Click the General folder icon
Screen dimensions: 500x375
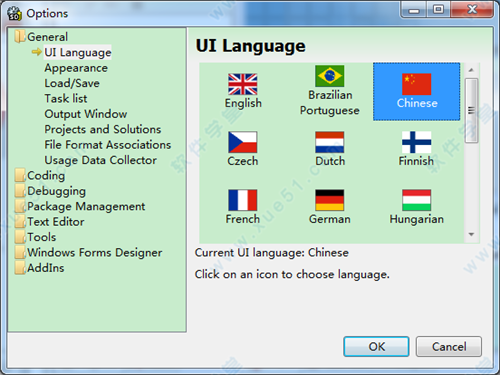tap(20, 37)
